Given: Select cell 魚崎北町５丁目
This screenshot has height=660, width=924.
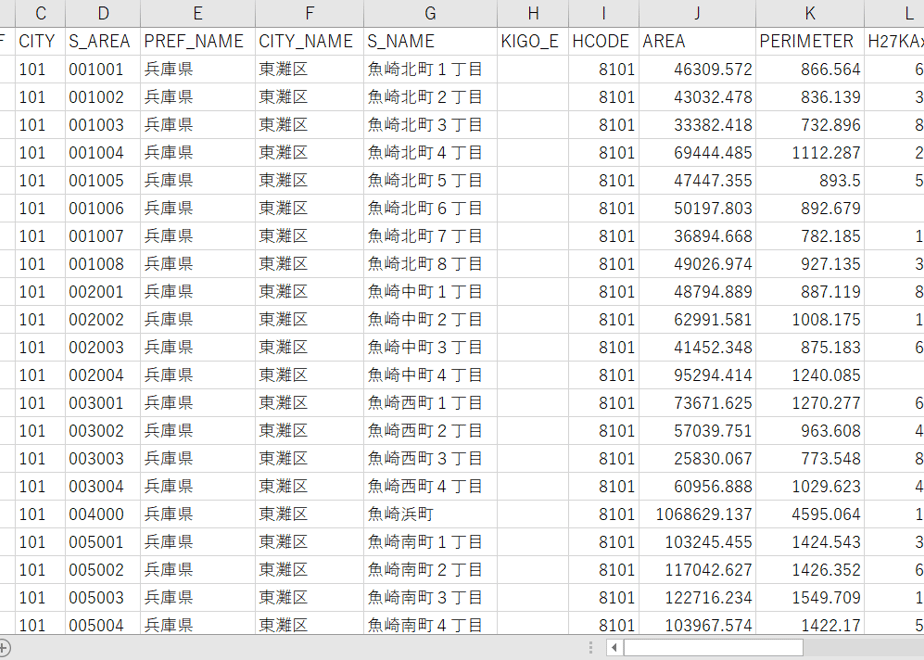Looking at the screenshot, I should click(x=430, y=180).
